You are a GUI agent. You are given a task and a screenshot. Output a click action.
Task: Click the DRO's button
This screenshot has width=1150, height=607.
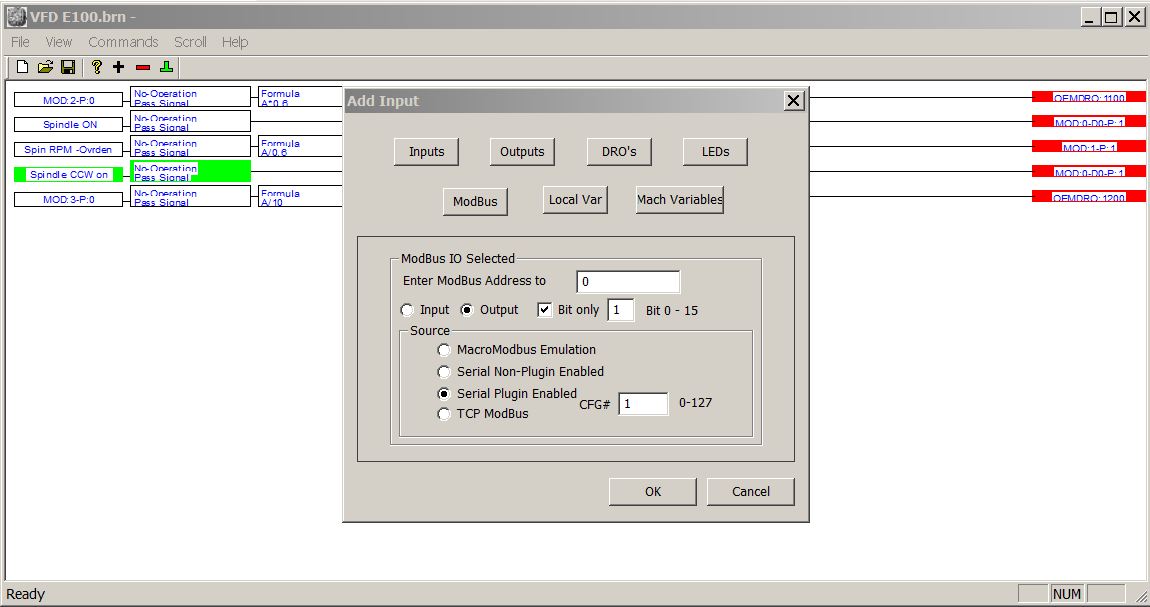click(619, 152)
